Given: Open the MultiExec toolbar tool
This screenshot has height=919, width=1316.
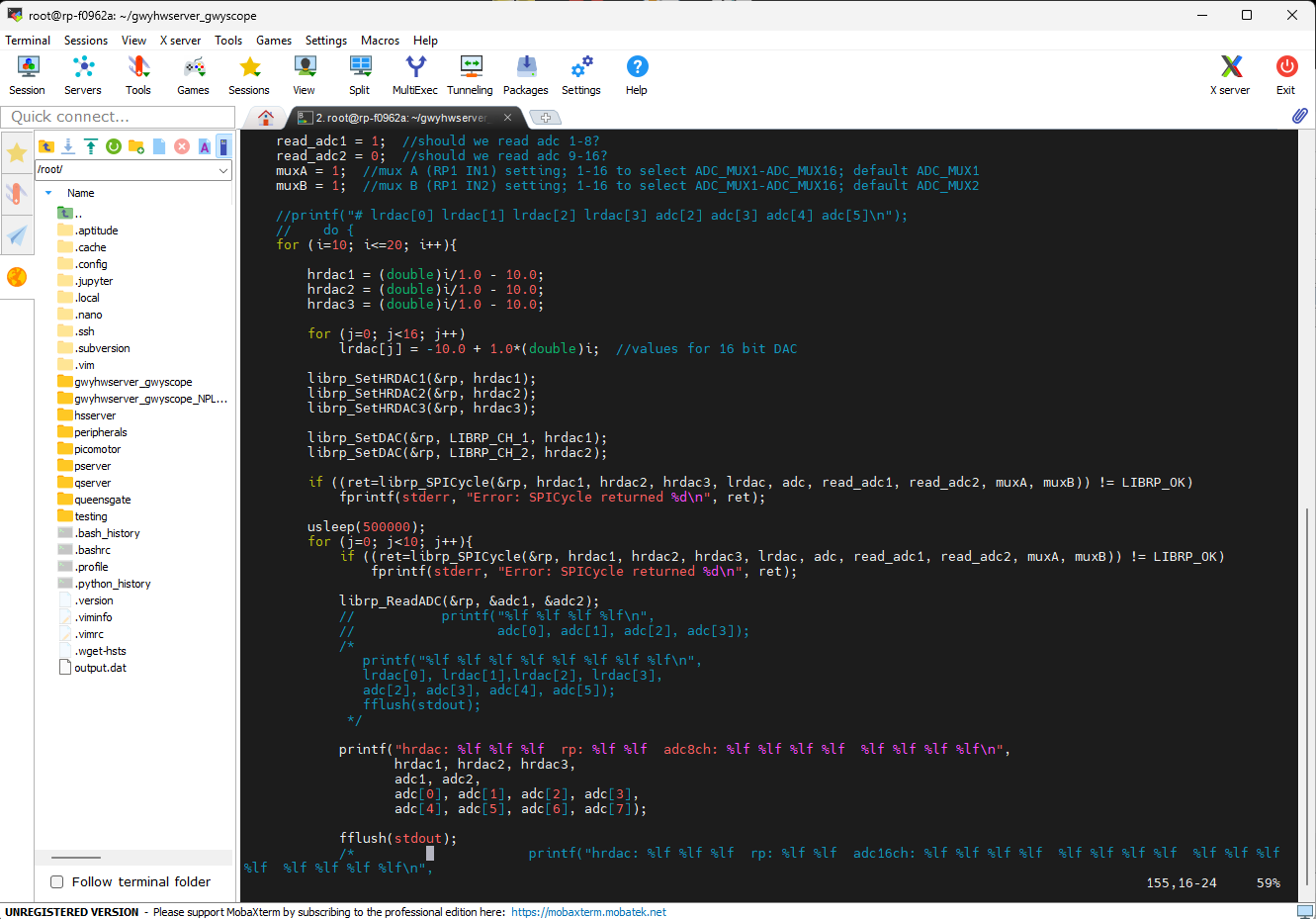Looking at the screenshot, I should point(415,75).
